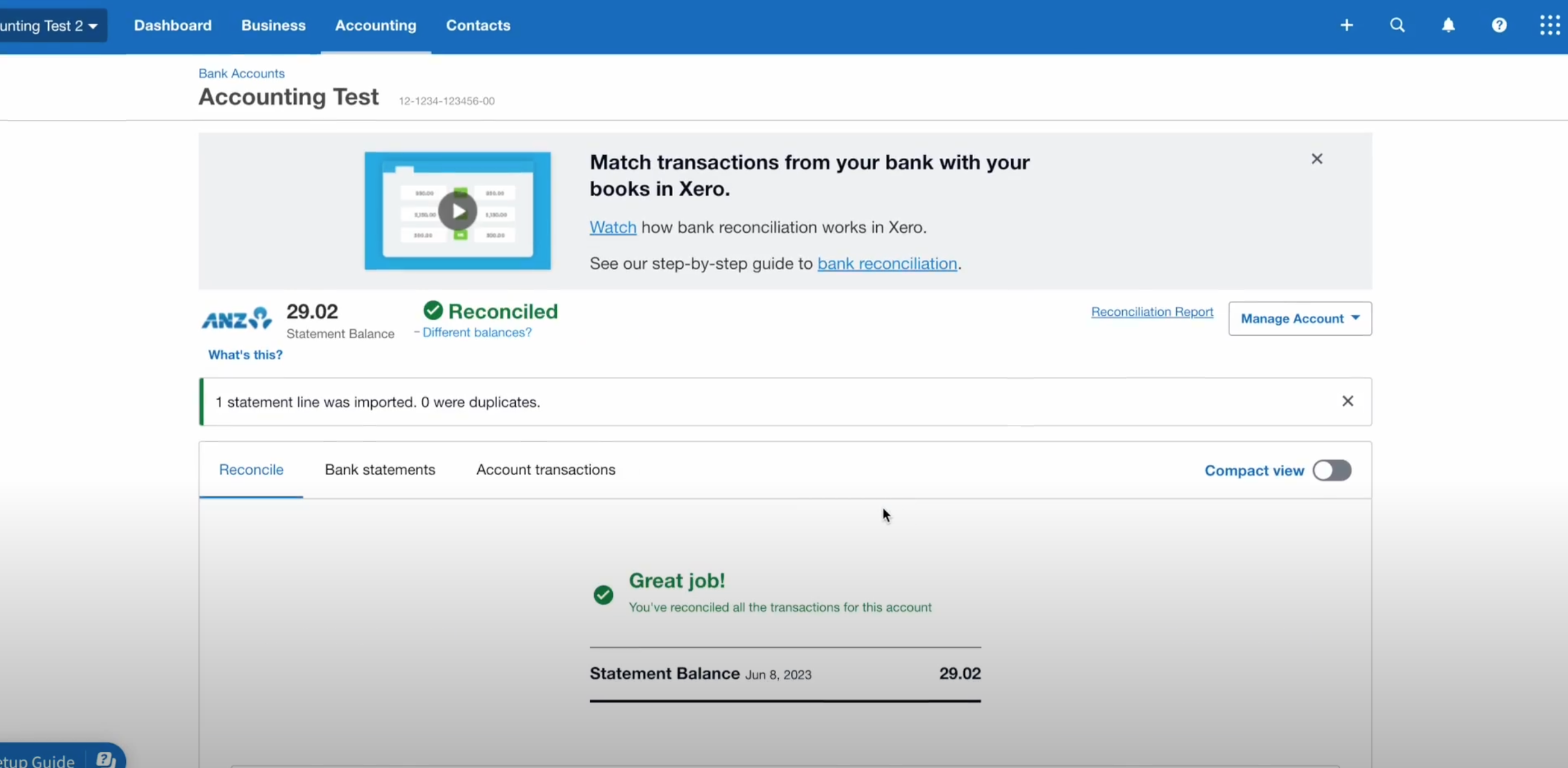
Task: Dismiss the Match transactions banner
Action: click(x=1317, y=159)
